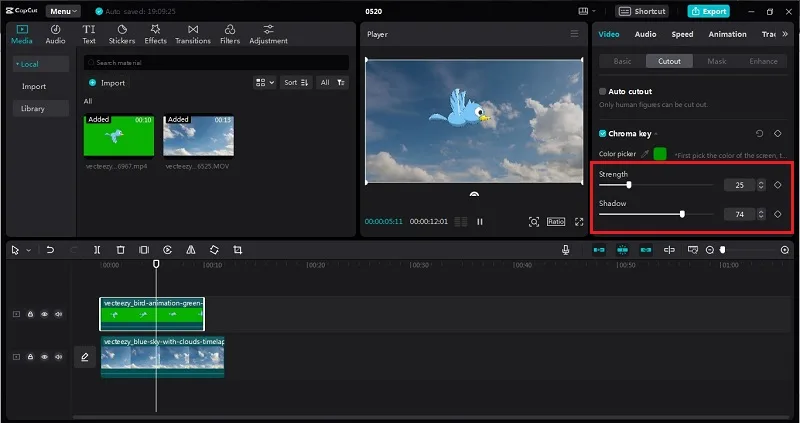Open the grid view dropdown
This screenshot has width=800, height=423.
coord(264,83)
